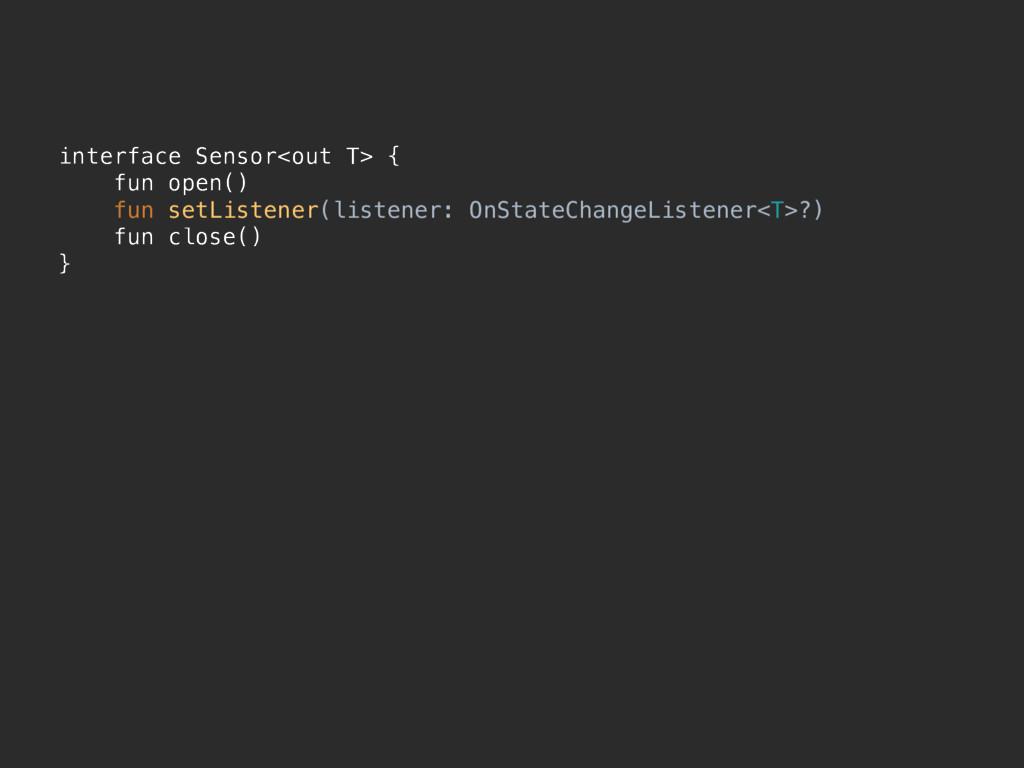Click the colon after the listener parameter
Image resolution: width=1024 pixels, height=768 pixels.
point(448,212)
